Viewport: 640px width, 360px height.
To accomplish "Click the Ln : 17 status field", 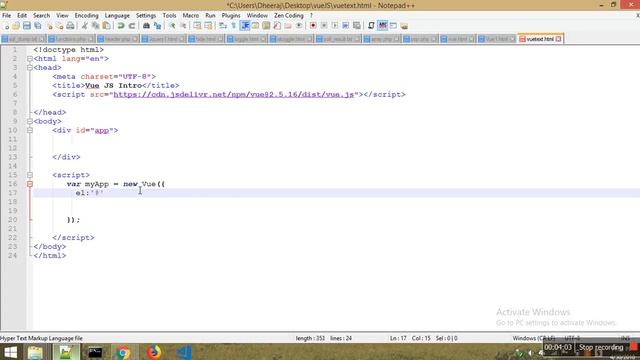I will pos(398,338).
